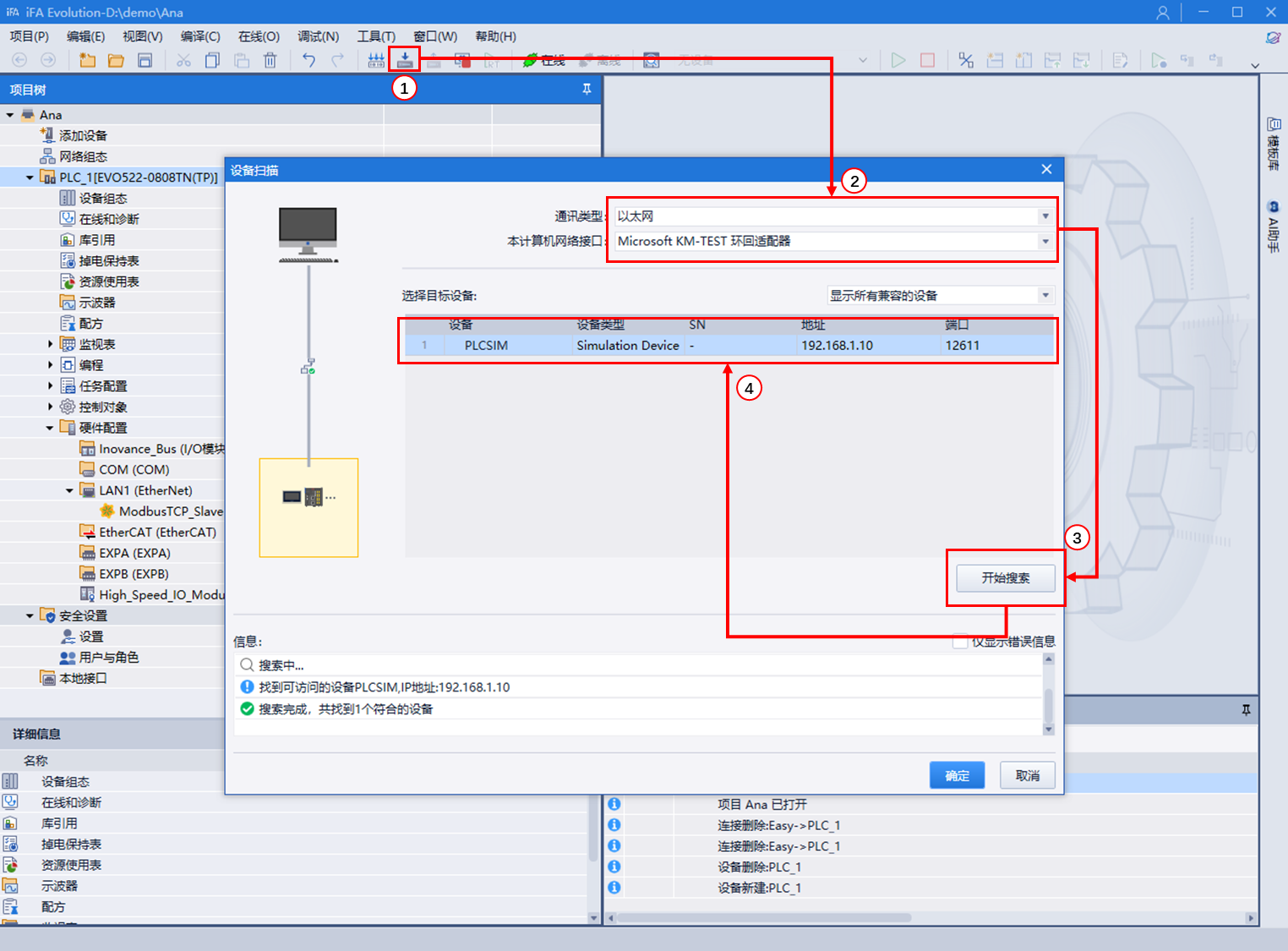Open the 工具(T) menu

[x=376, y=36]
